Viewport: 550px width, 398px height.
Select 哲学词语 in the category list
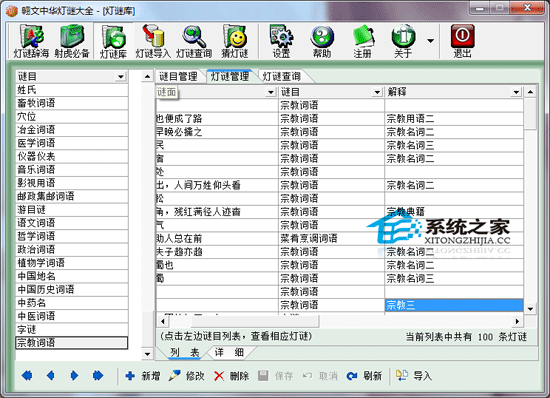(72, 236)
